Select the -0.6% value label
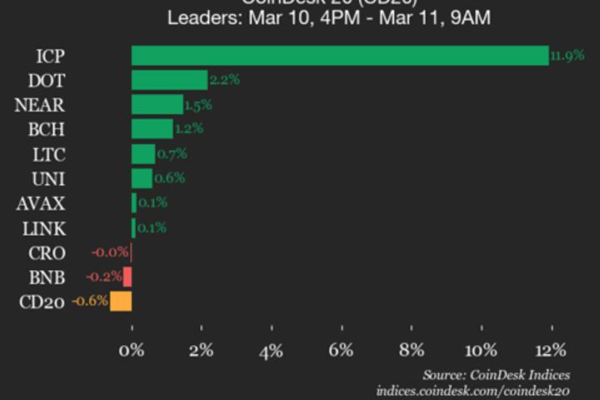 pyautogui.click(x=89, y=302)
